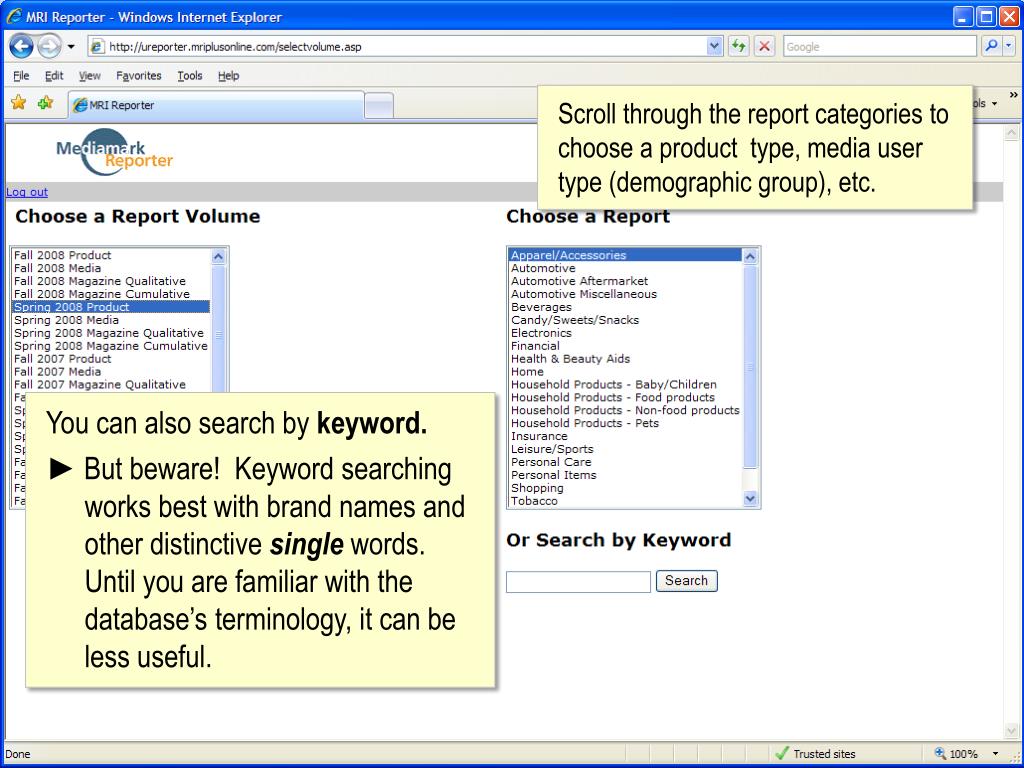Click the Add to Favorites icon
This screenshot has height=768, width=1024.
45,103
